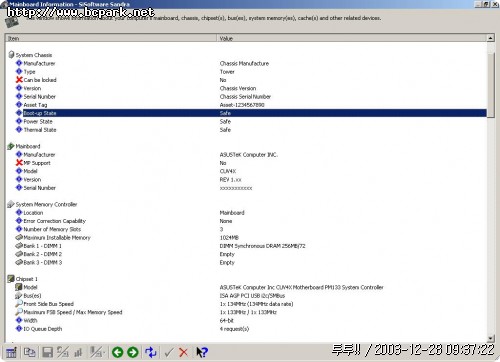Click red X icon beside Can be locked
This screenshot has width=500, height=362.
19,80
